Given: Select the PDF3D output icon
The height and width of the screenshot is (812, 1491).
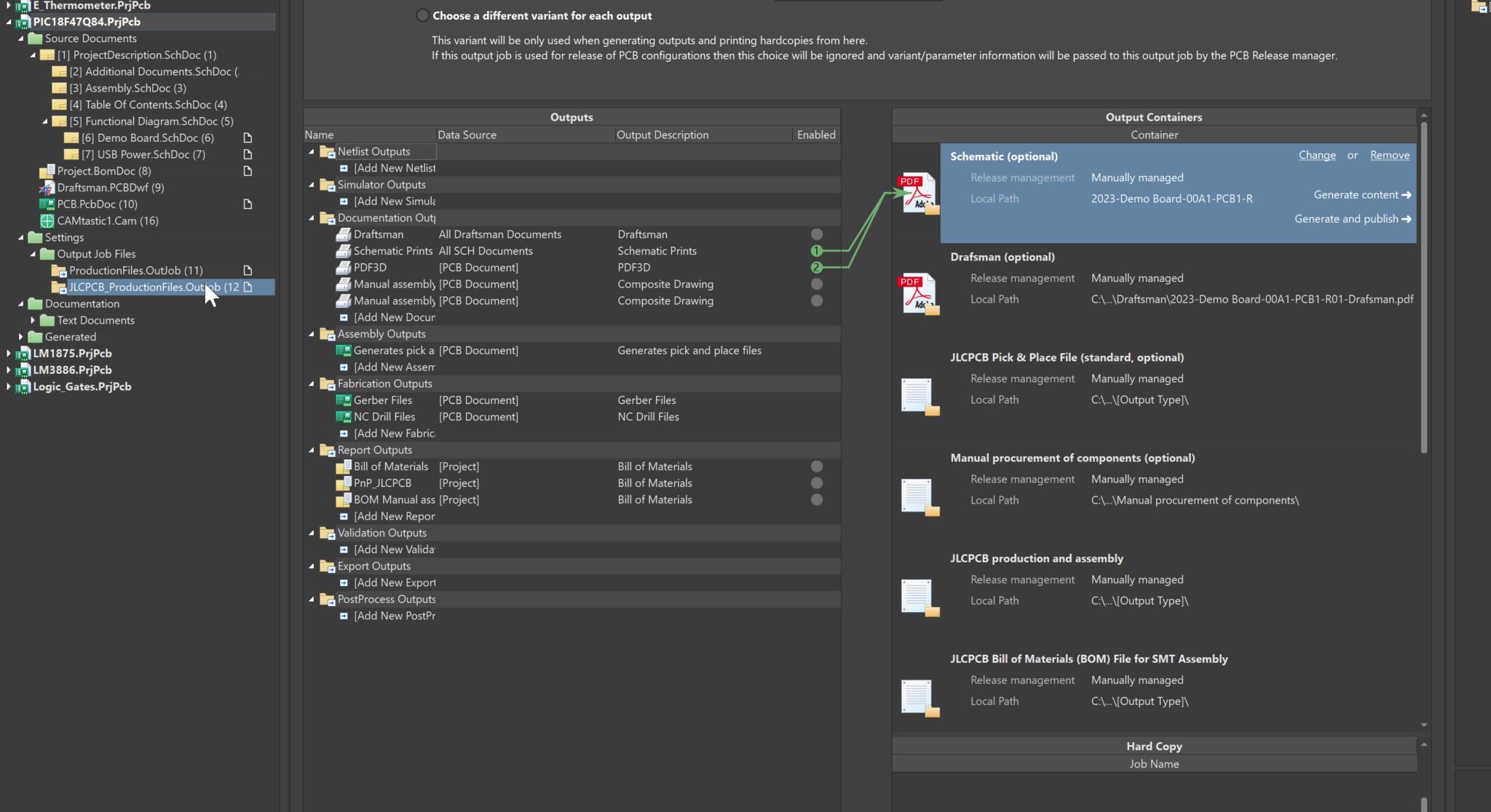Looking at the screenshot, I should 344,267.
